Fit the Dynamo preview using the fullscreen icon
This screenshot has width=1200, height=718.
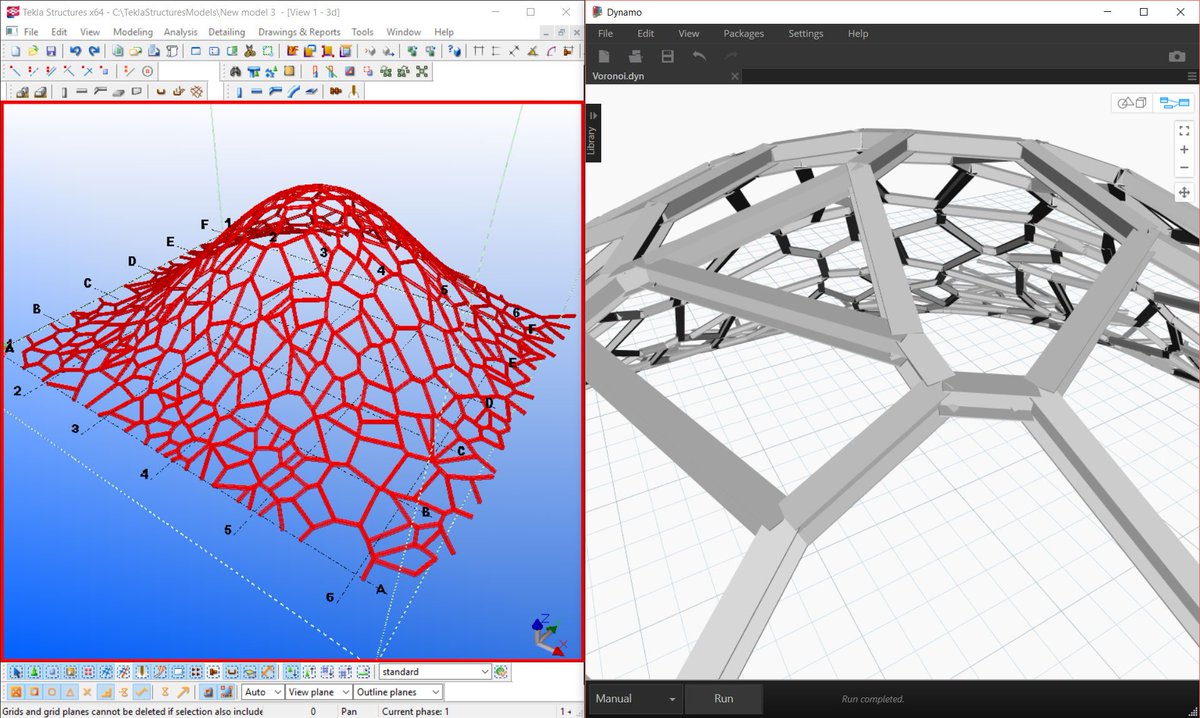[x=1184, y=130]
